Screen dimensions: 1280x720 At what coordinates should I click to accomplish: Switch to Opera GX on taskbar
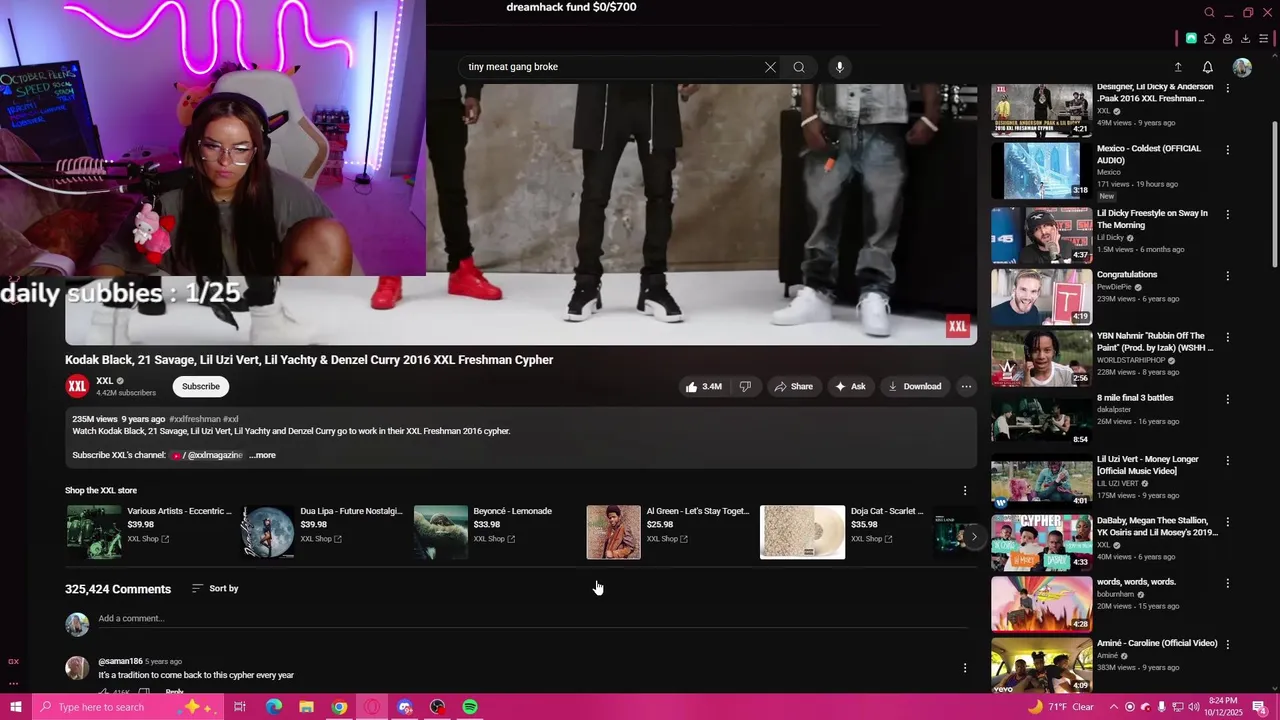tap(372, 707)
